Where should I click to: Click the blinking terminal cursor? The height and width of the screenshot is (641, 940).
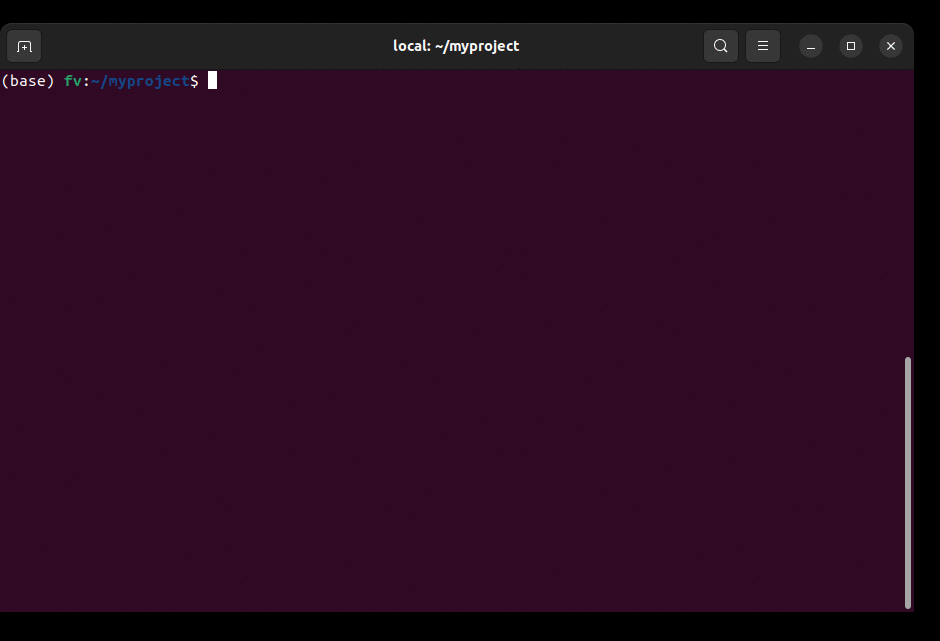pos(212,81)
